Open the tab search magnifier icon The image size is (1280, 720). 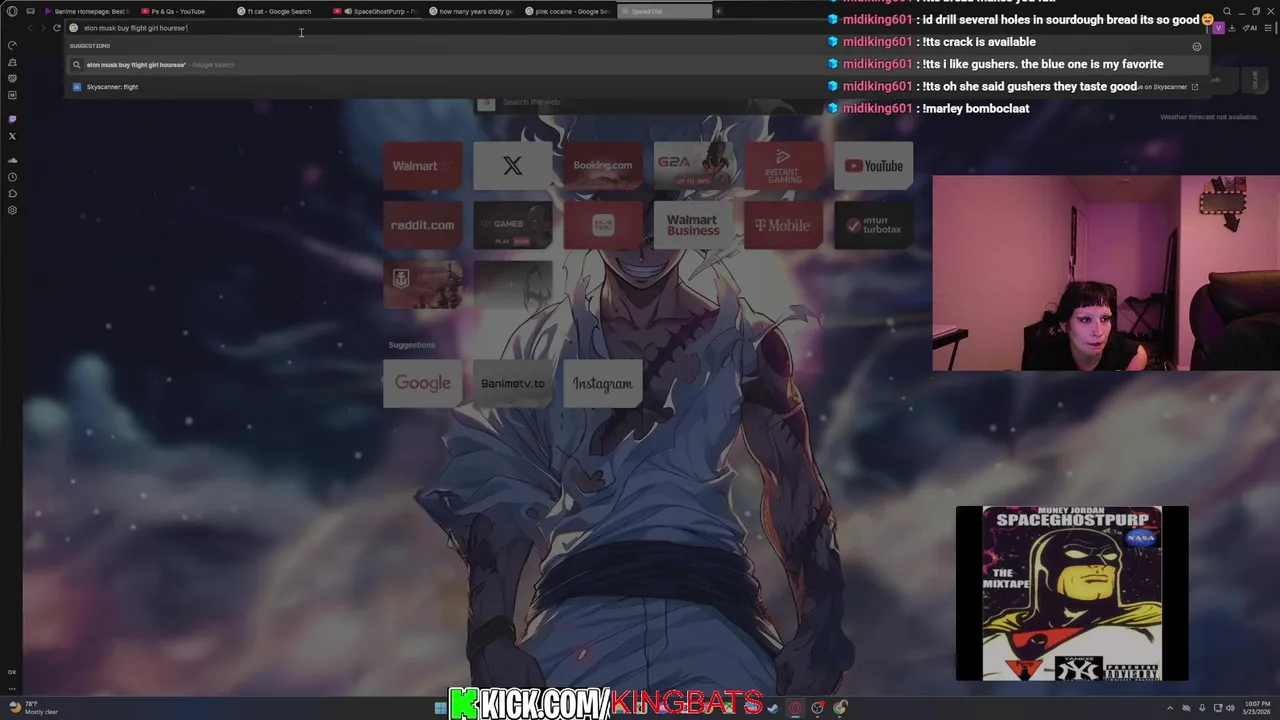1227,11
